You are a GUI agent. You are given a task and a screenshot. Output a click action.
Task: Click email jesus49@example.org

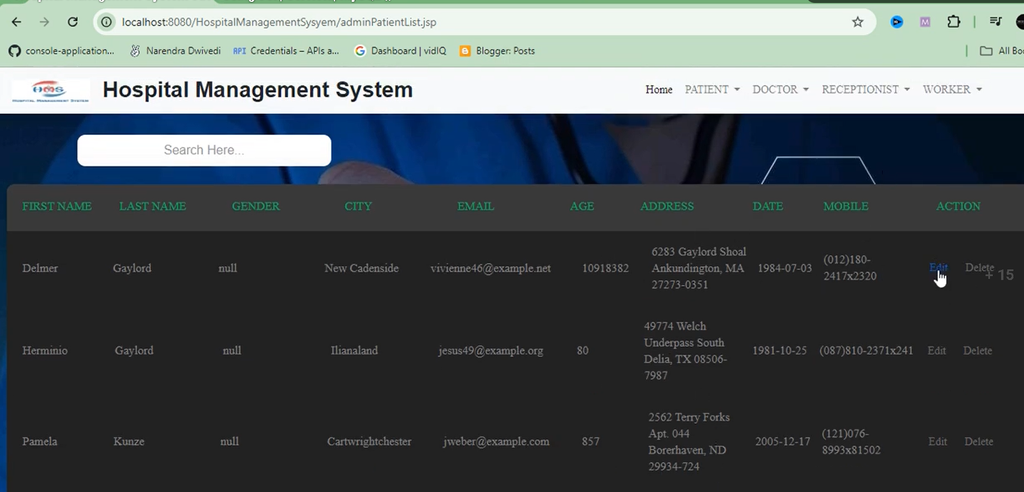click(x=490, y=350)
